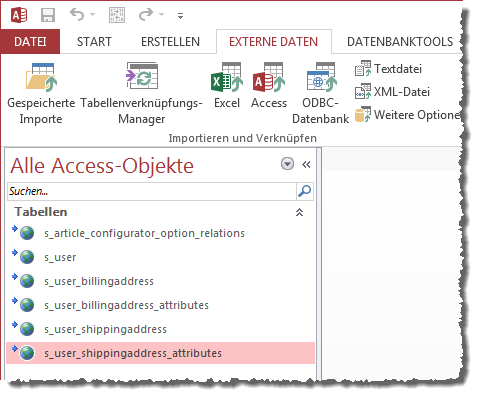Image resolution: width=480 pixels, height=397 pixels.
Task: Open the navigation pane category dropdown
Action: coord(287,164)
